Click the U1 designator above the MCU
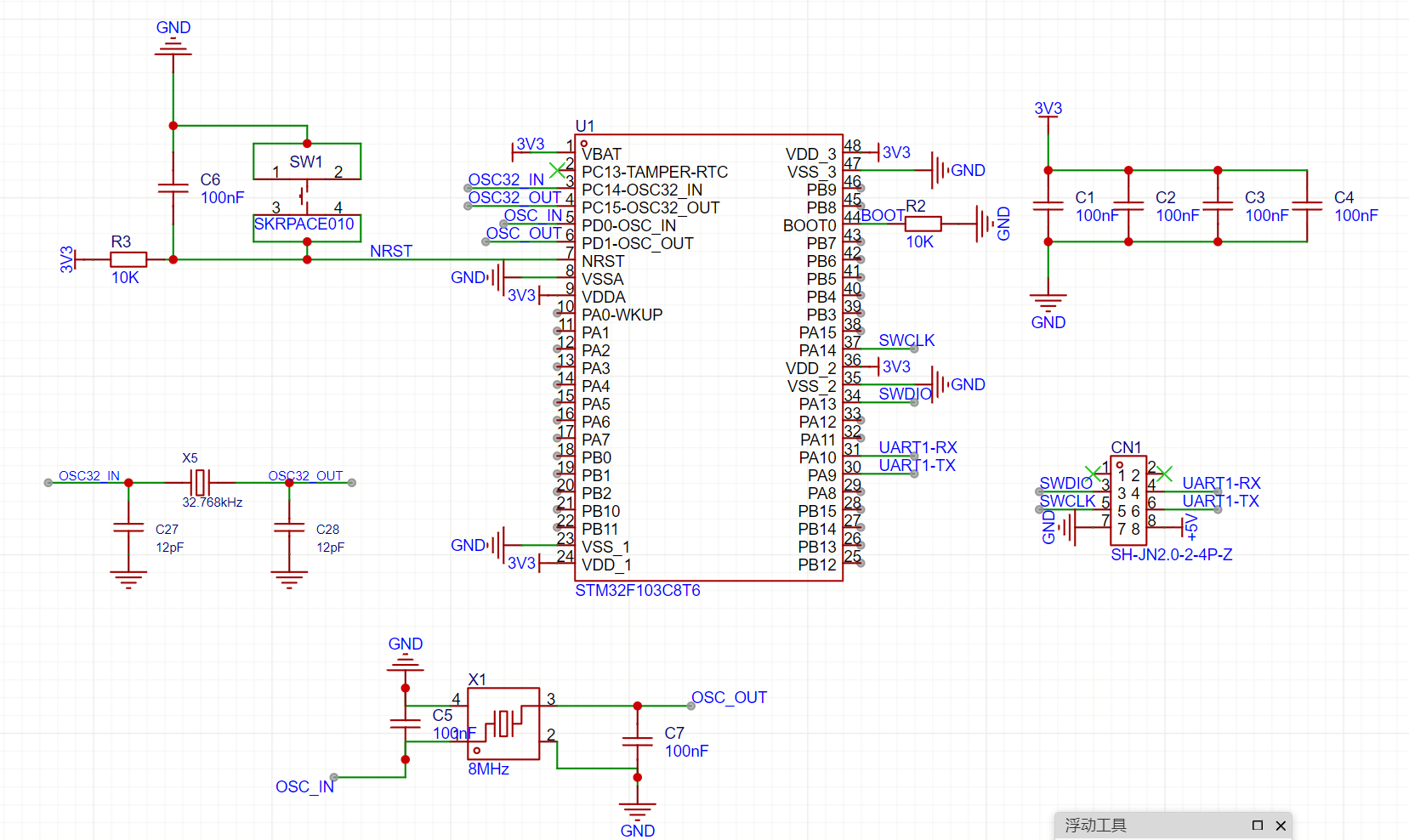 [585, 126]
